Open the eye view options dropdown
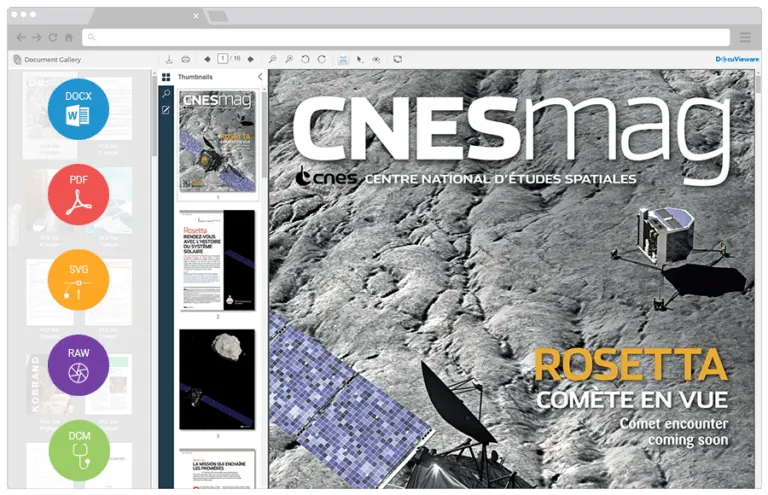Screen dimensions: 768x495 376,59
